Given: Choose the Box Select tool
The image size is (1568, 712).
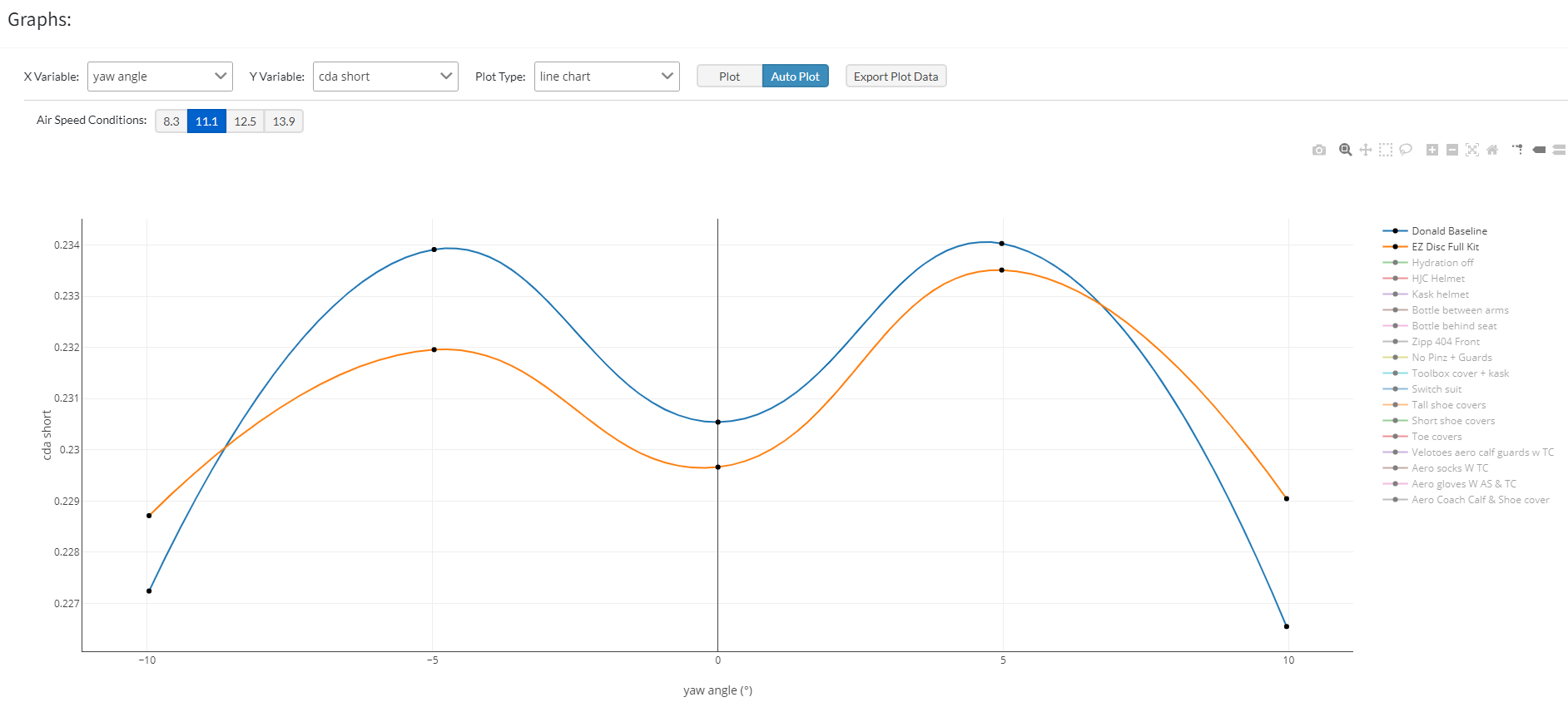Looking at the screenshot, I should (1386, 150).
